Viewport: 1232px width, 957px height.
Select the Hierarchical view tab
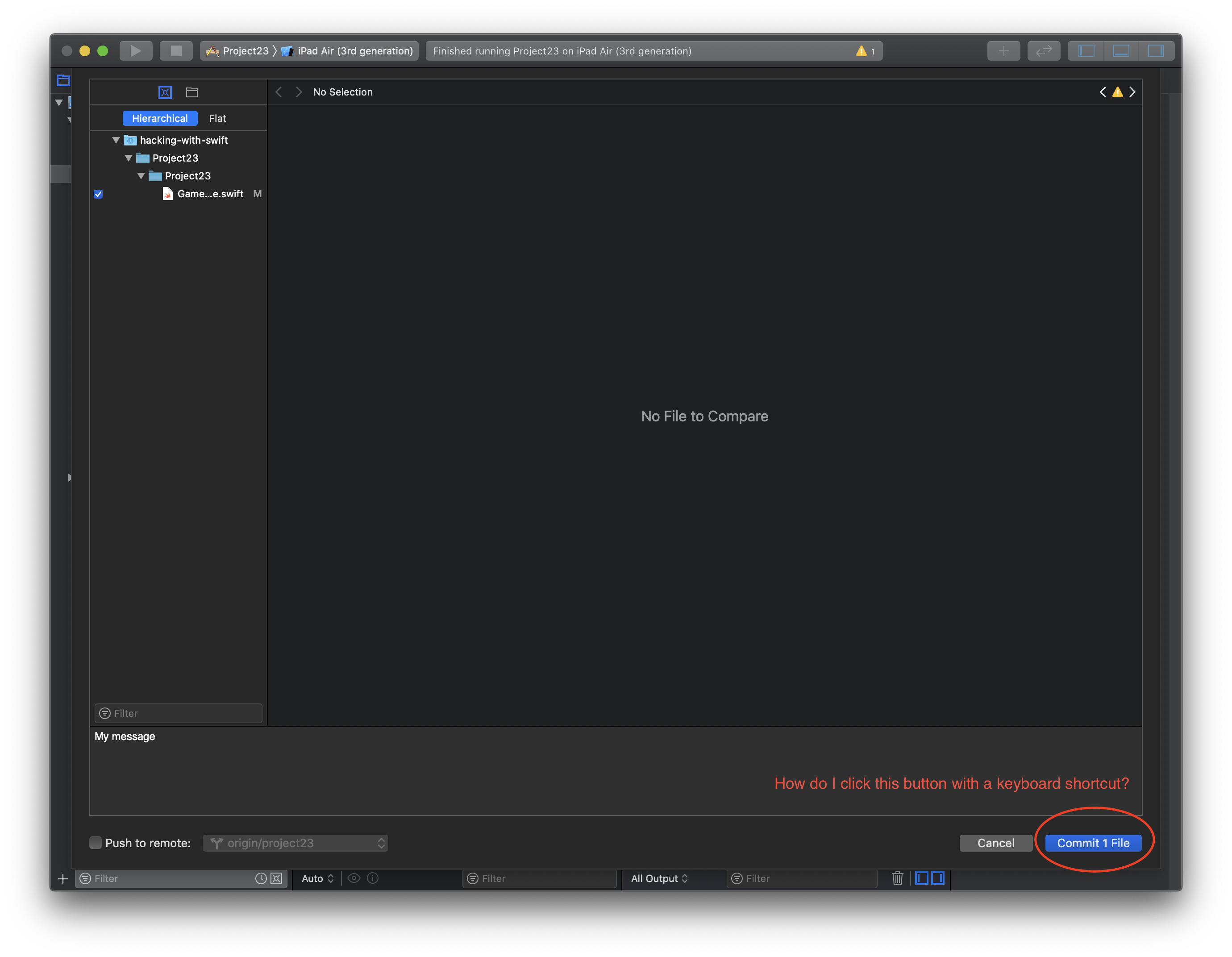coord(160,118)
